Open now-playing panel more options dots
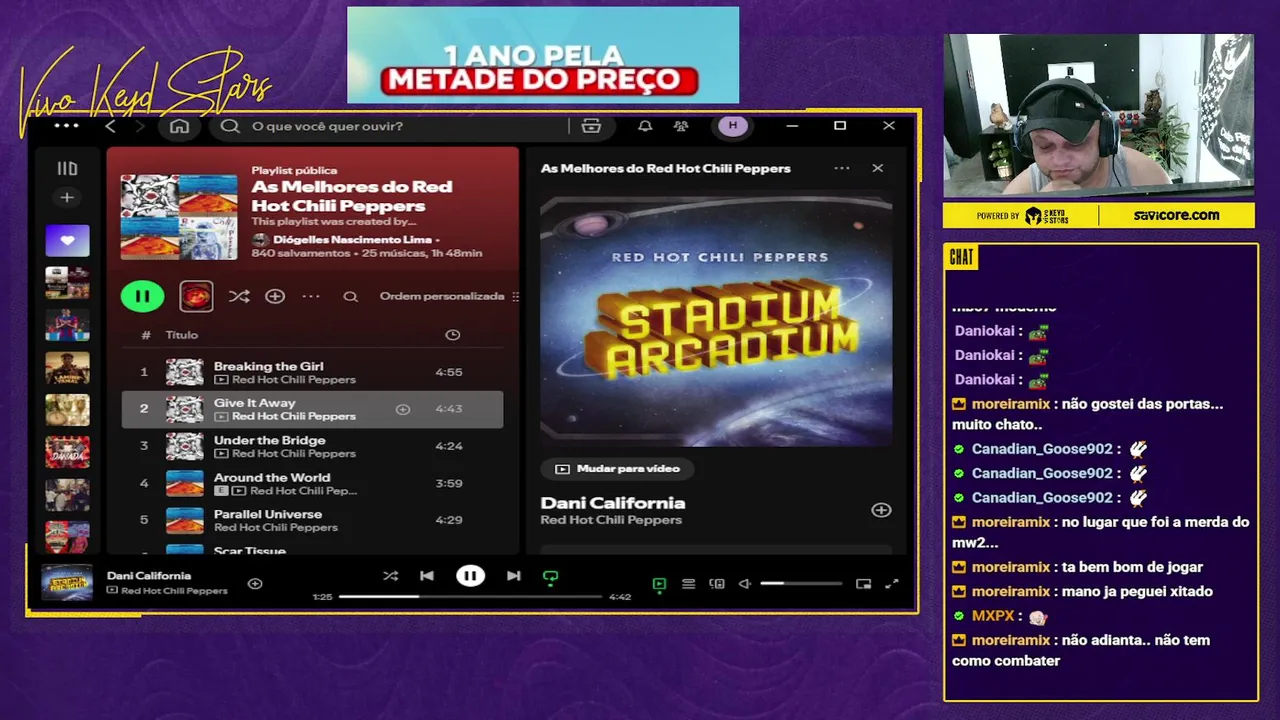1280x720 pixels. tap(842, 168)
